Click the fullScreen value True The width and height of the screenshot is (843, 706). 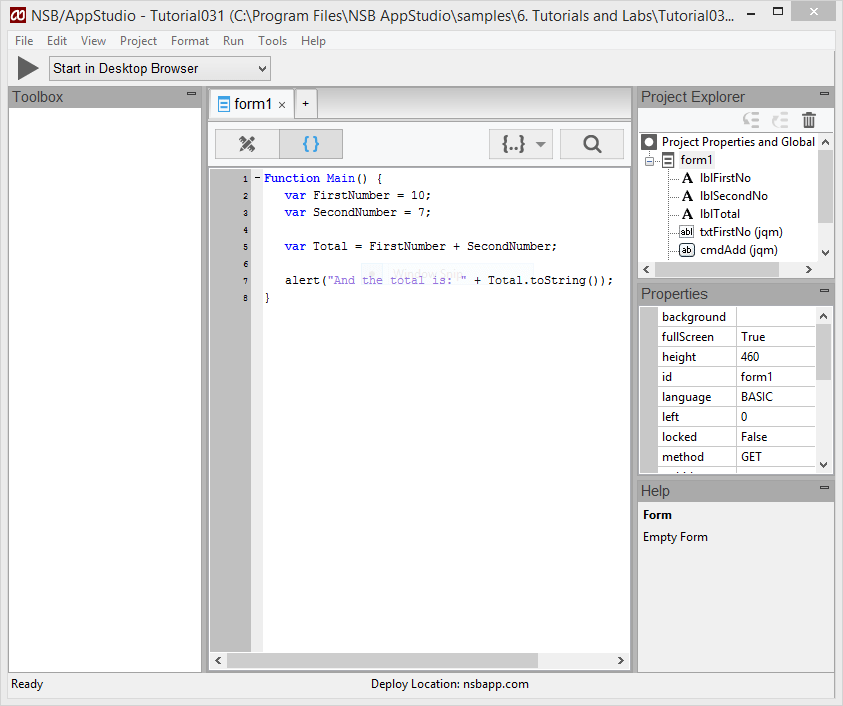(x=776, y=337)
